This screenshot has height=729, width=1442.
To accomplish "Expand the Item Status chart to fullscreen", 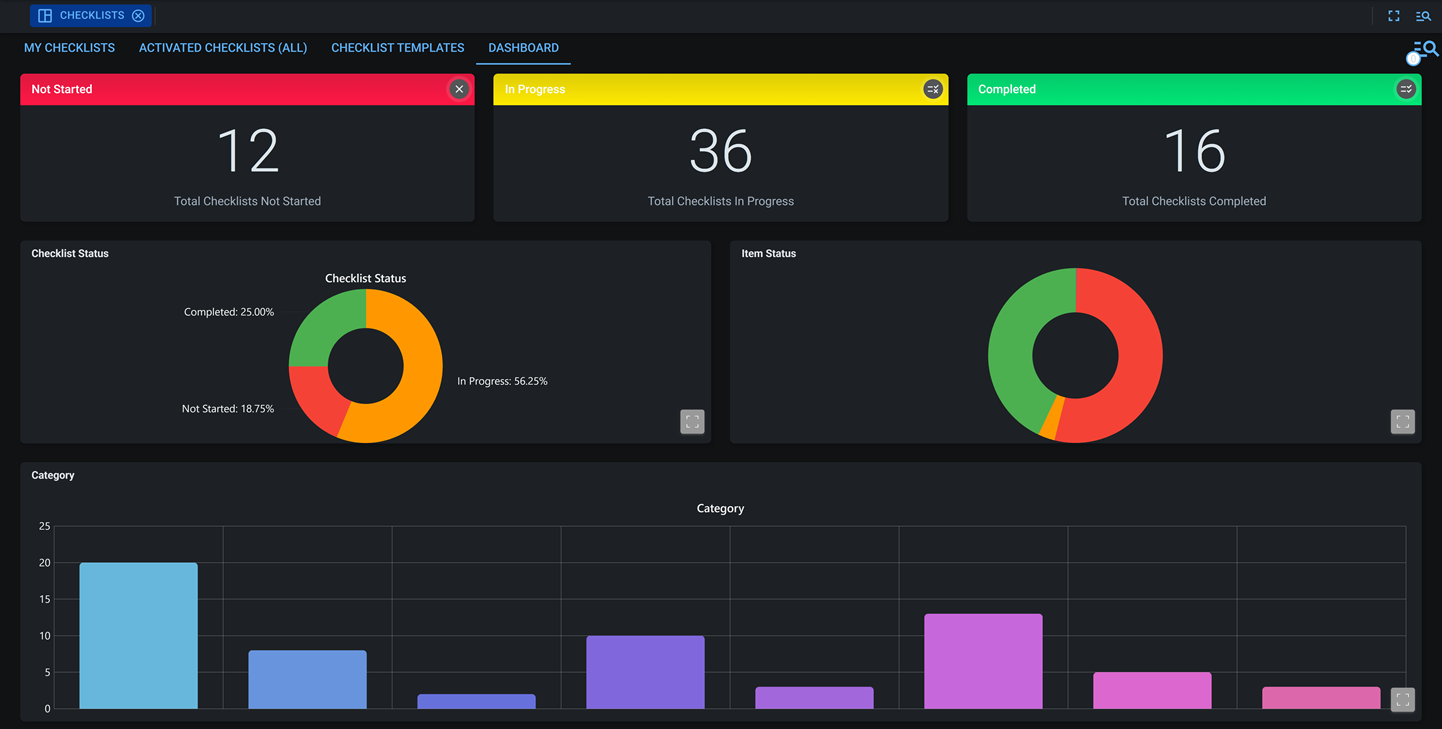I will tap(1402, 421).
